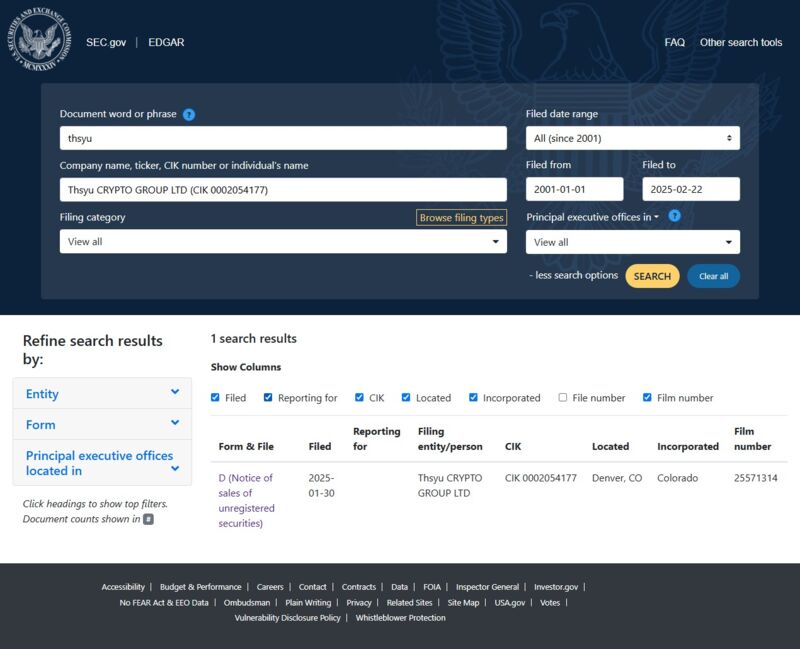Click the Filed column header
Image resolution: width=800 pixels, height=649 pixels.
(x=320, y=446)
